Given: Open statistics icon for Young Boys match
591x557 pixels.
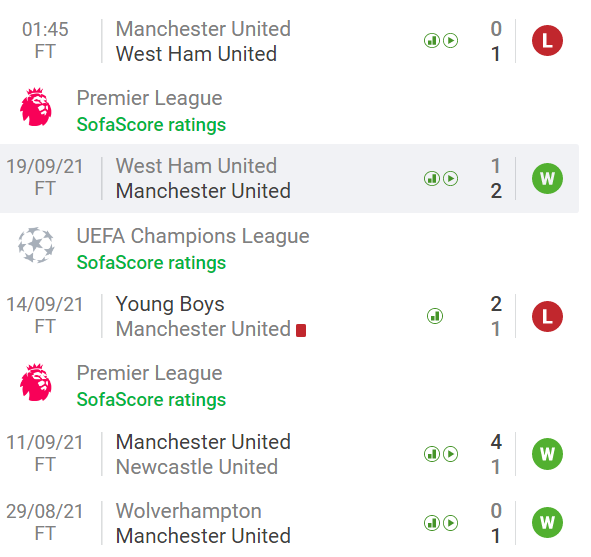Looking at the screenshot, I should coord(435,316).
